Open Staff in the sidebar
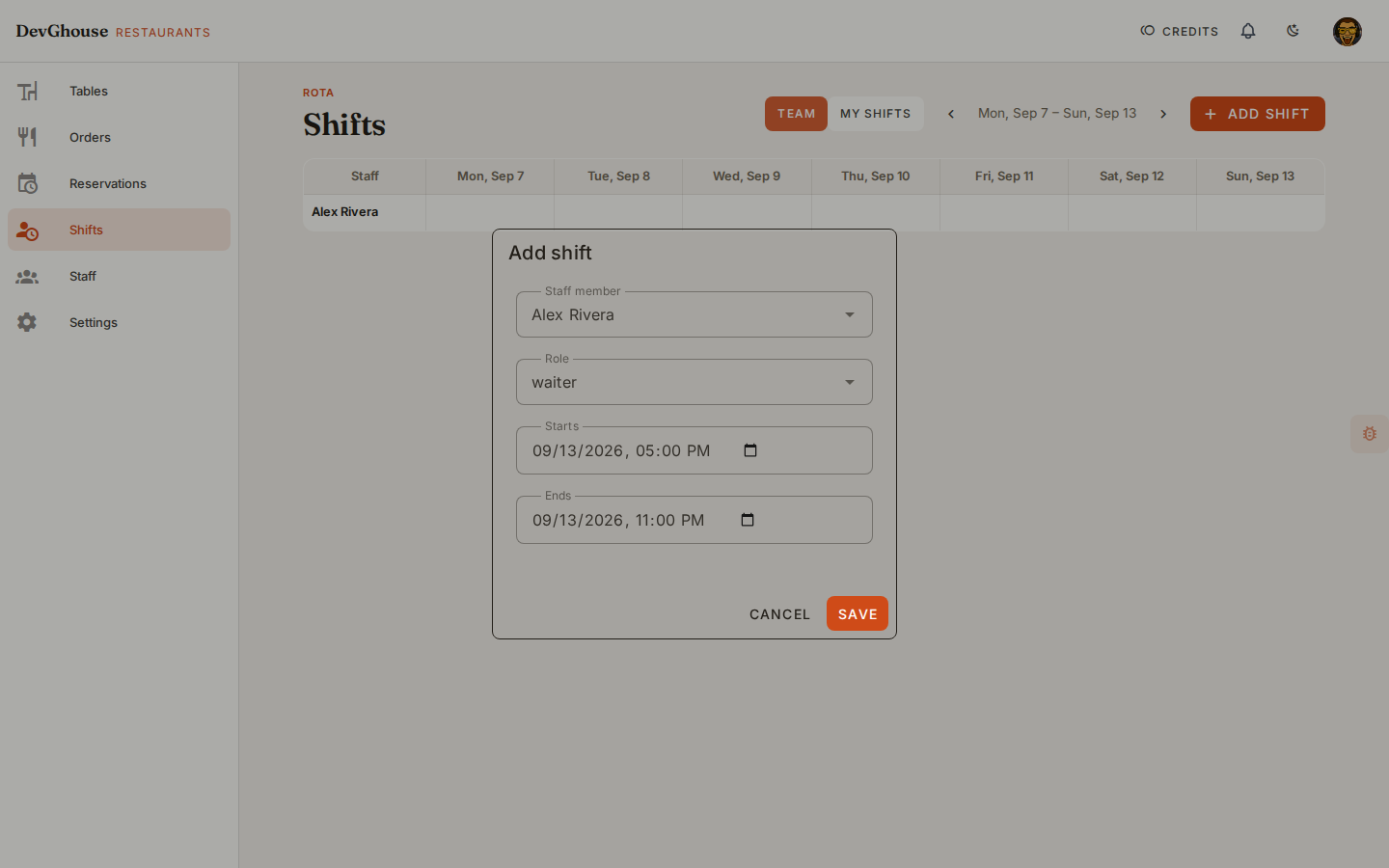1389x868 pixels. 119,276
